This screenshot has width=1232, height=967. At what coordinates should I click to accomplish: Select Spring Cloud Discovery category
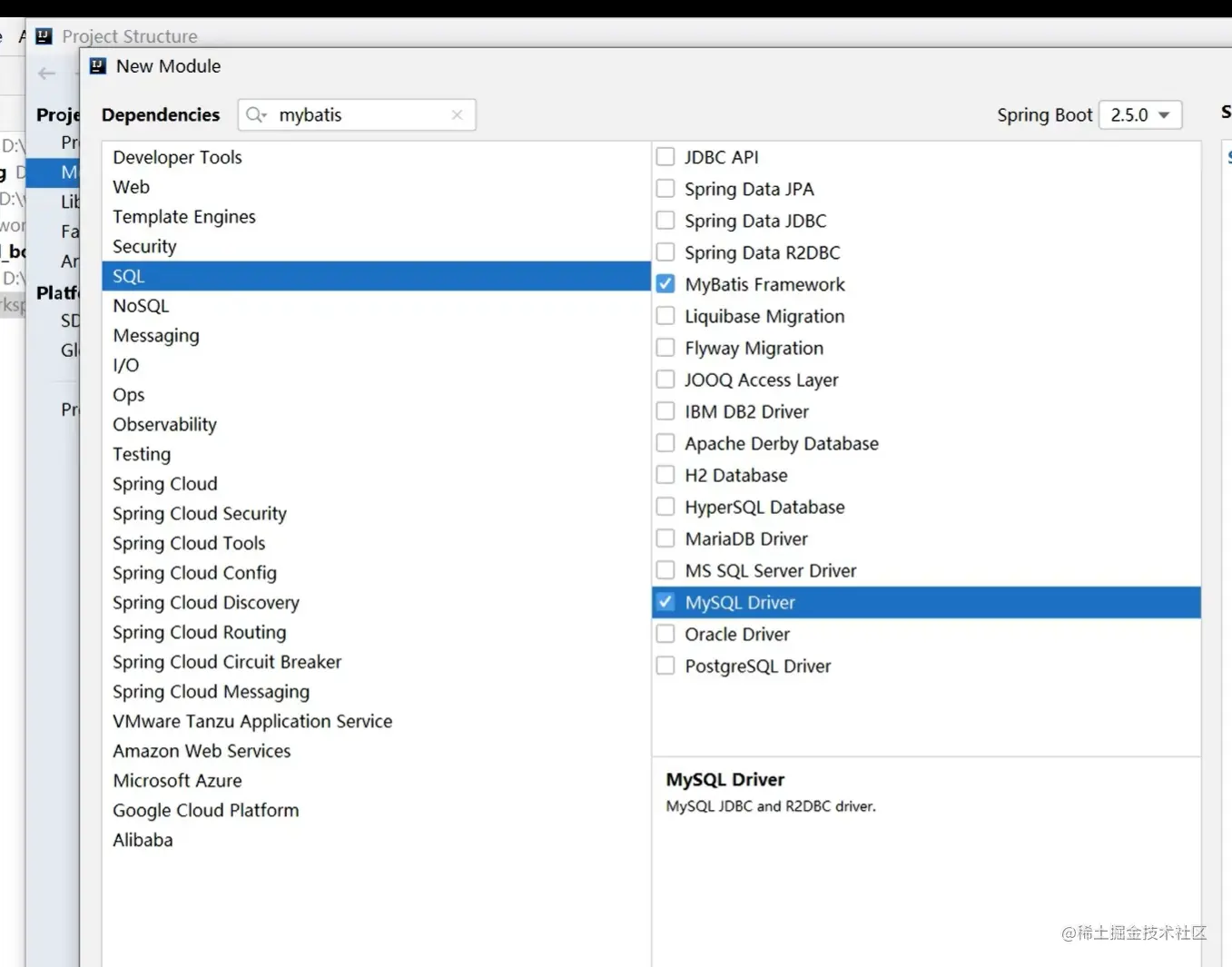[x=377, y=603]
